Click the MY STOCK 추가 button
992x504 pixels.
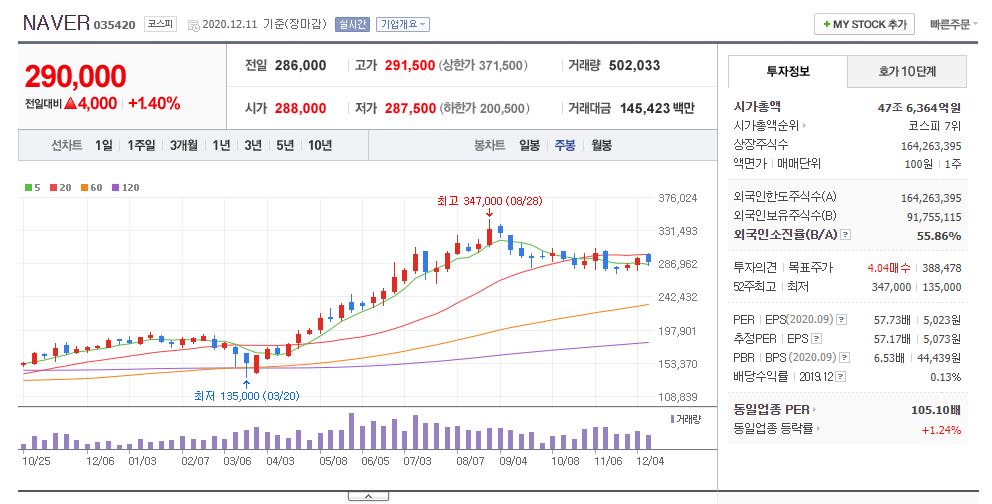865,25
